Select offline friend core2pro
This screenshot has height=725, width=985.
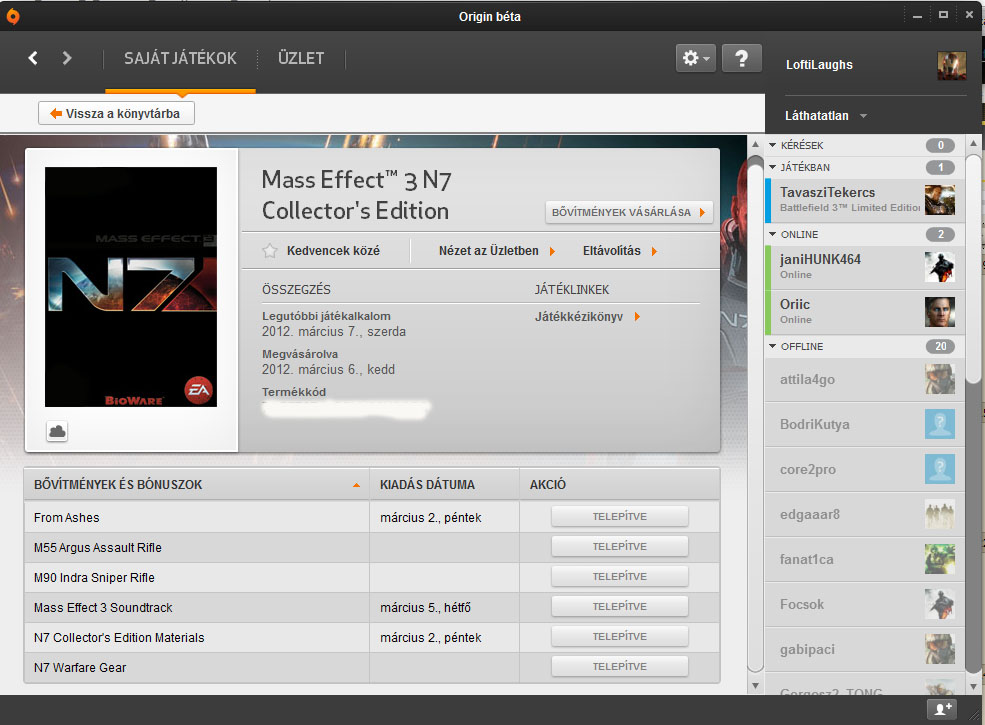tap(864, 469)
